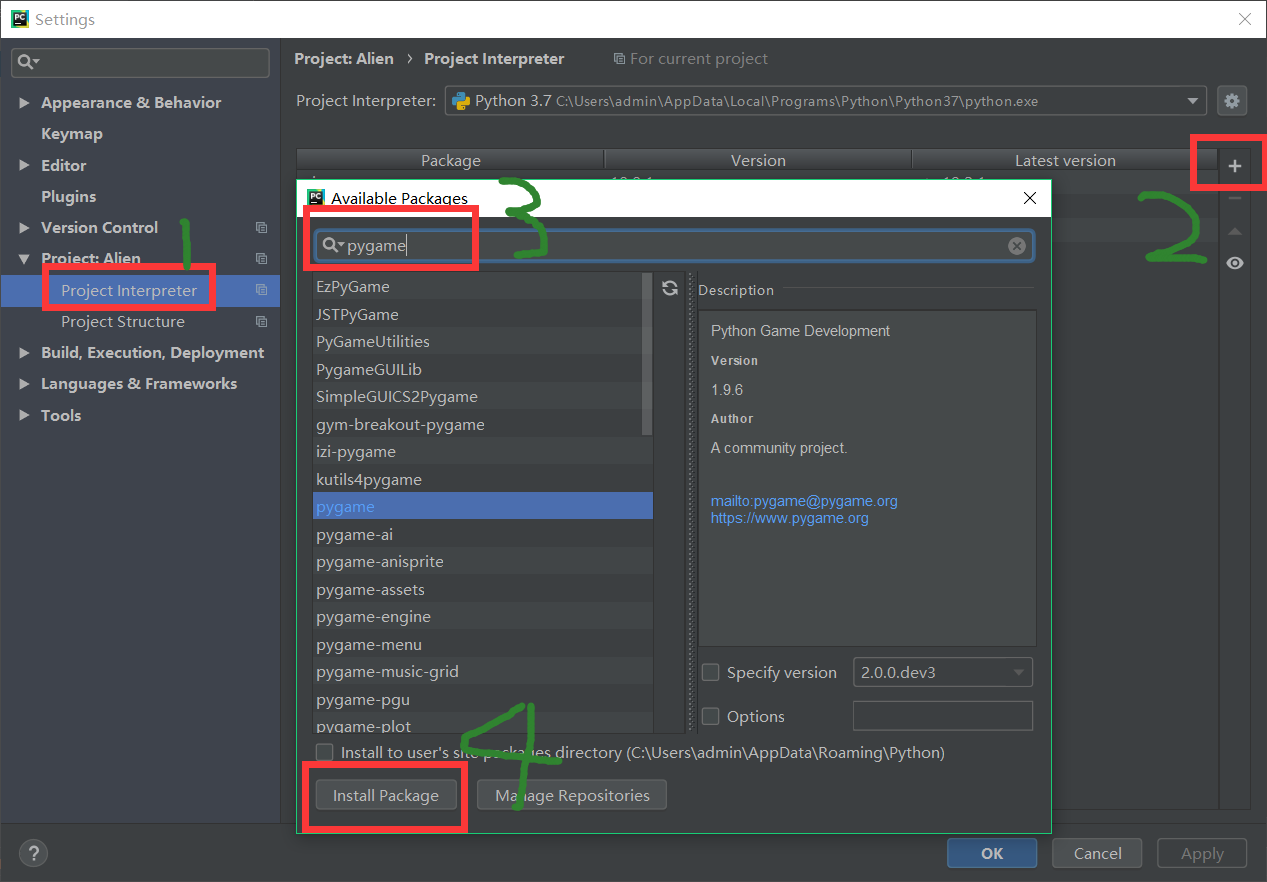
Task: Close the Available Packages dialog
Action: coord(1030,198)
